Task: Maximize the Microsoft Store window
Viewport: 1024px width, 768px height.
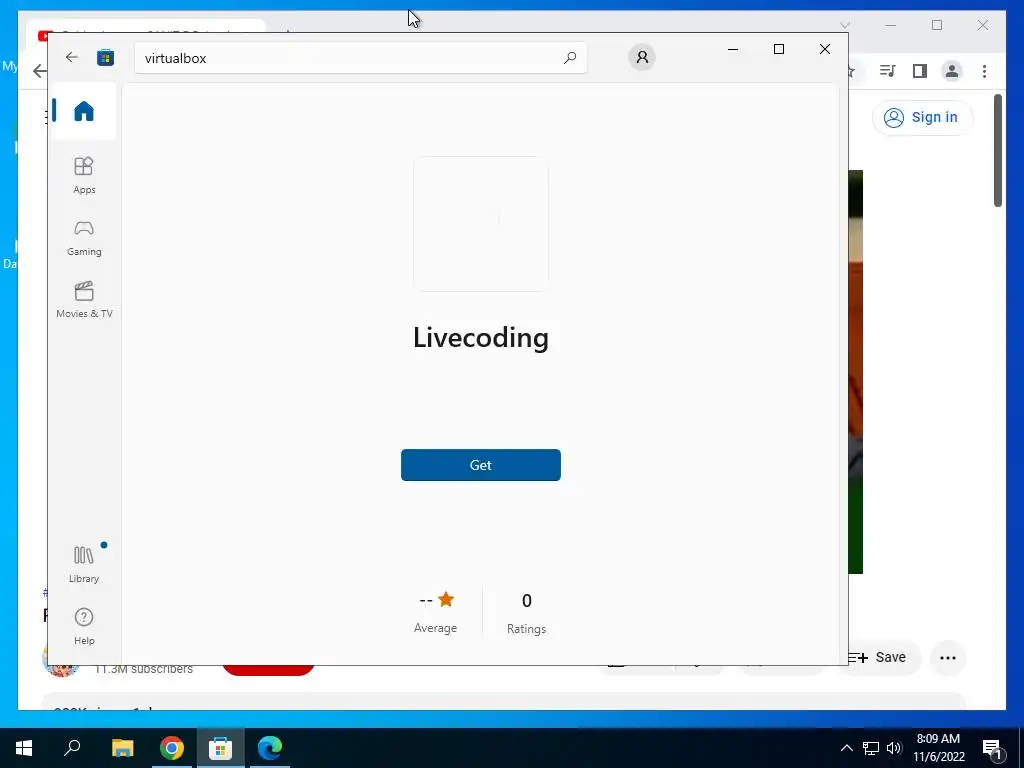Action: [x=778, y=49]
